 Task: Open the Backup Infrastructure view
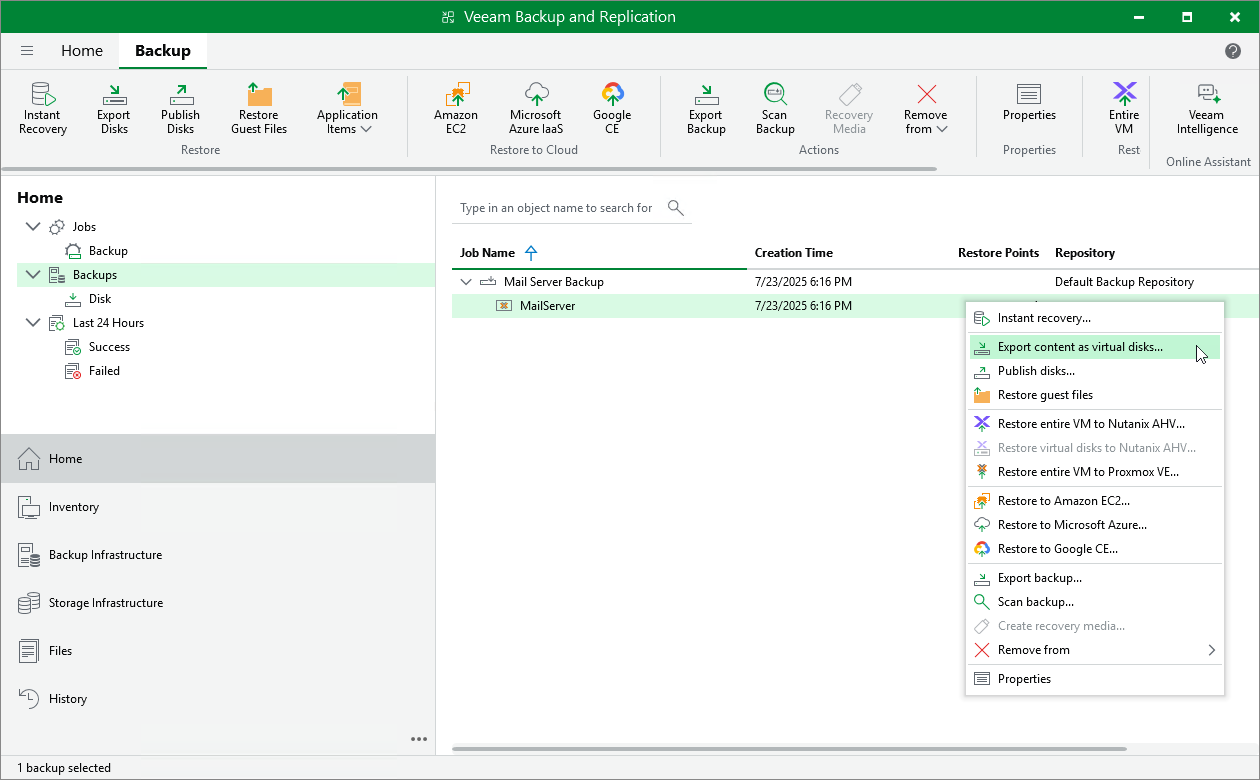tap(105, 555)
